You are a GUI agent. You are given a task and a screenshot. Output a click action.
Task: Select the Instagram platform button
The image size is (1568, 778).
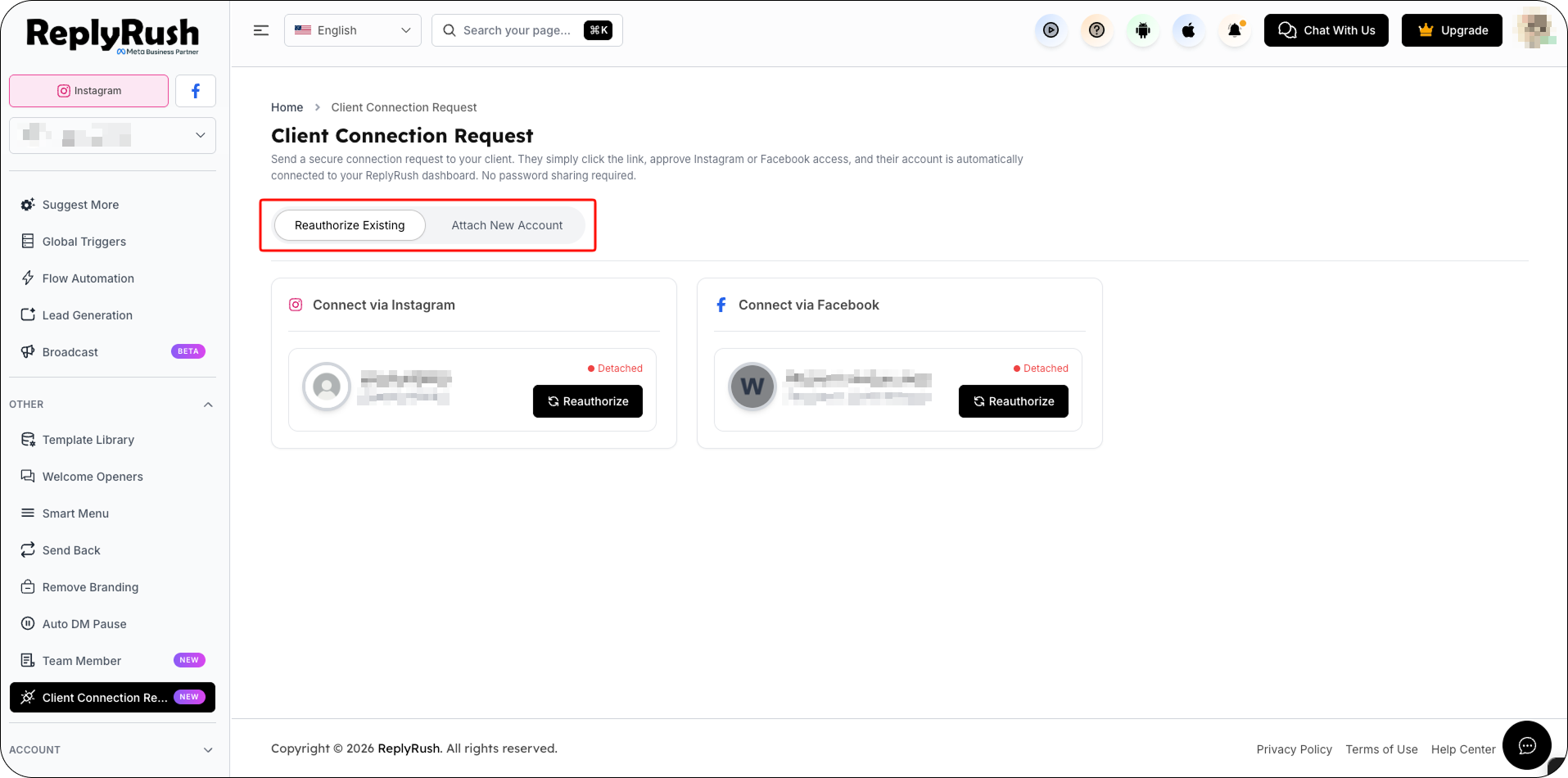tap(89, 91)
